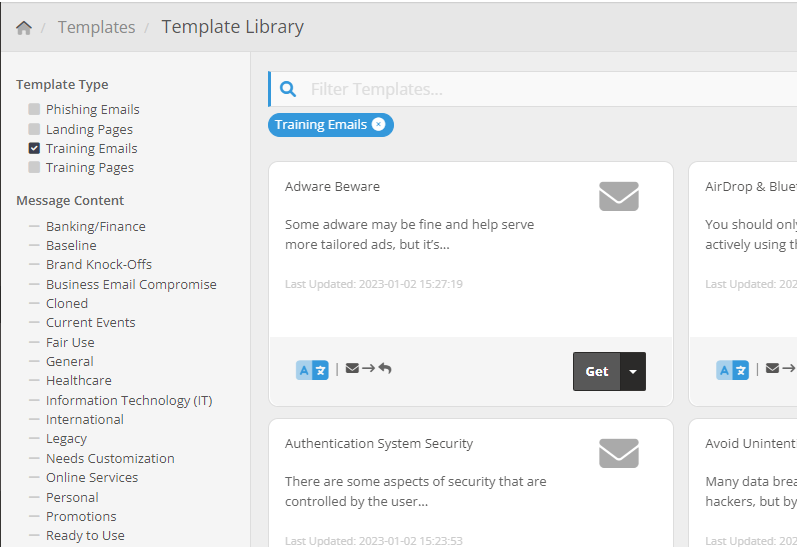Click translation icon on Adware Beware card
Screen dimensions: 797x547
tap(312, 370)
